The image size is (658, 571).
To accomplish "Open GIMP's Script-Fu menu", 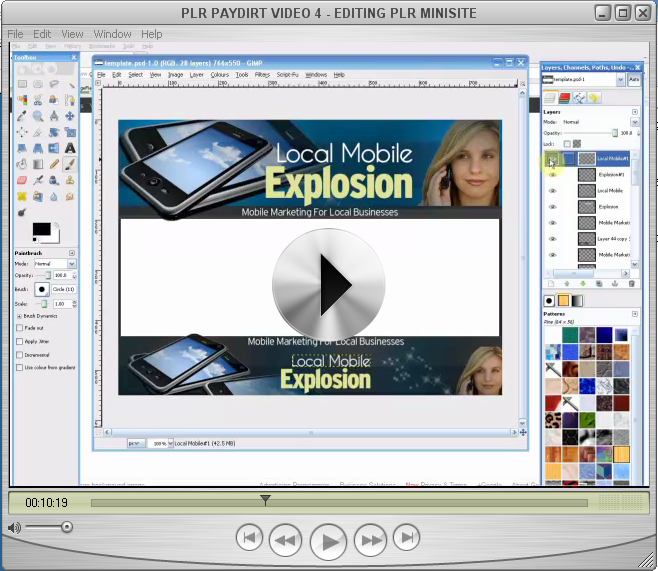I will click(x=287, y=75).
